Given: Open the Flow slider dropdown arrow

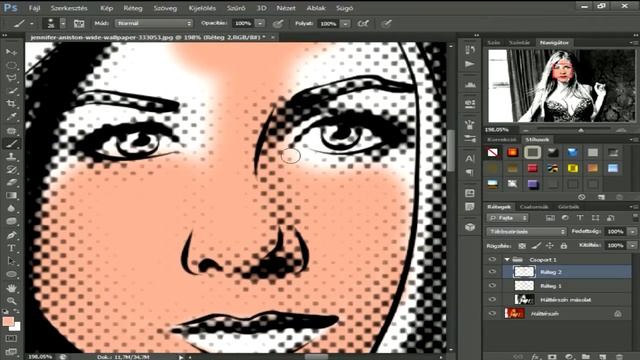Looking at the screenshot, I should 345,24.
